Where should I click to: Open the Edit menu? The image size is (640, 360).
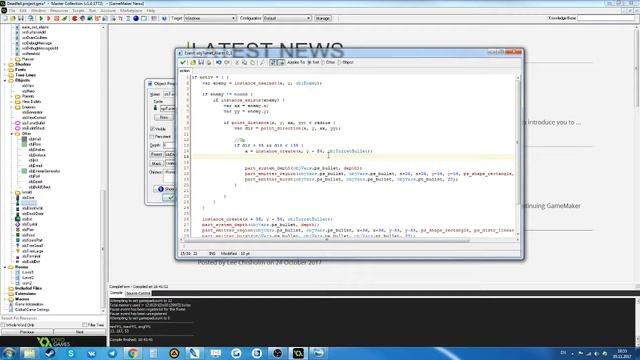coord(23,11)
